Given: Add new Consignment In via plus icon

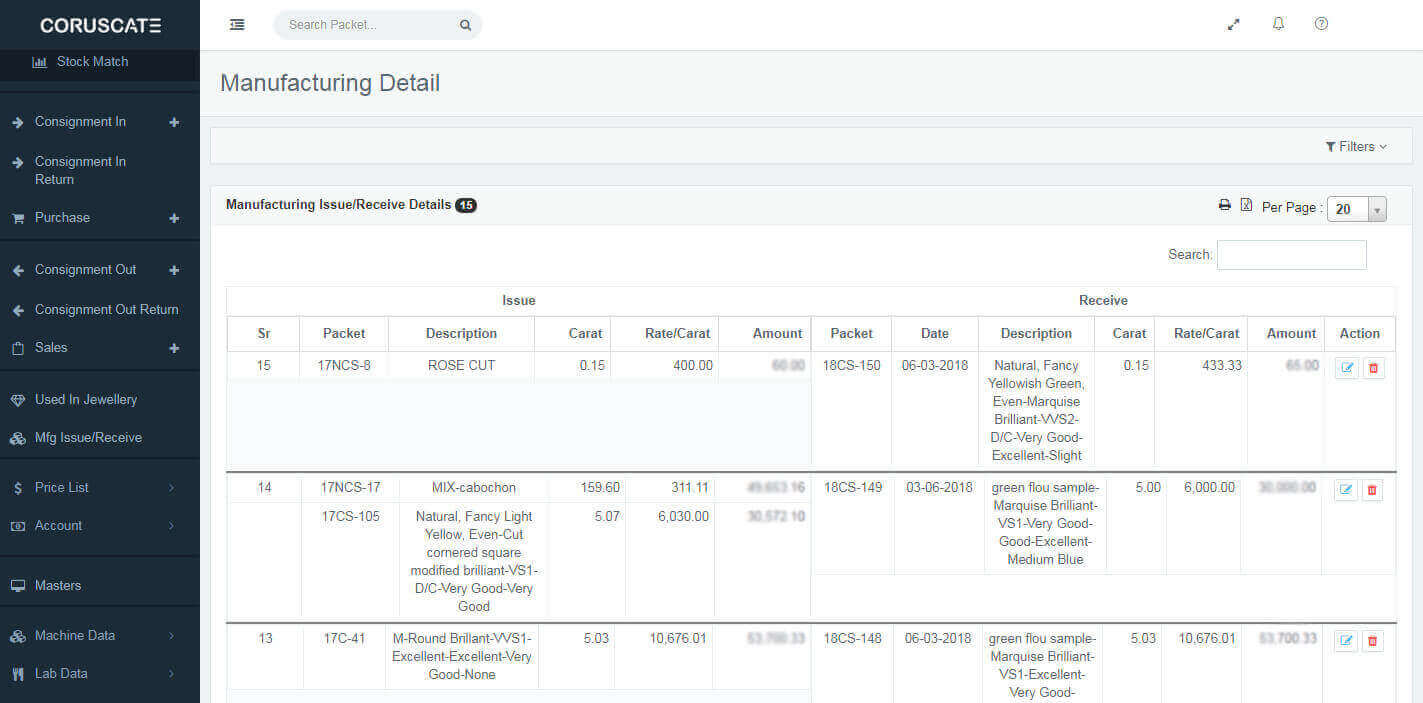Looking at the screenshot, I should click(174, 122).
